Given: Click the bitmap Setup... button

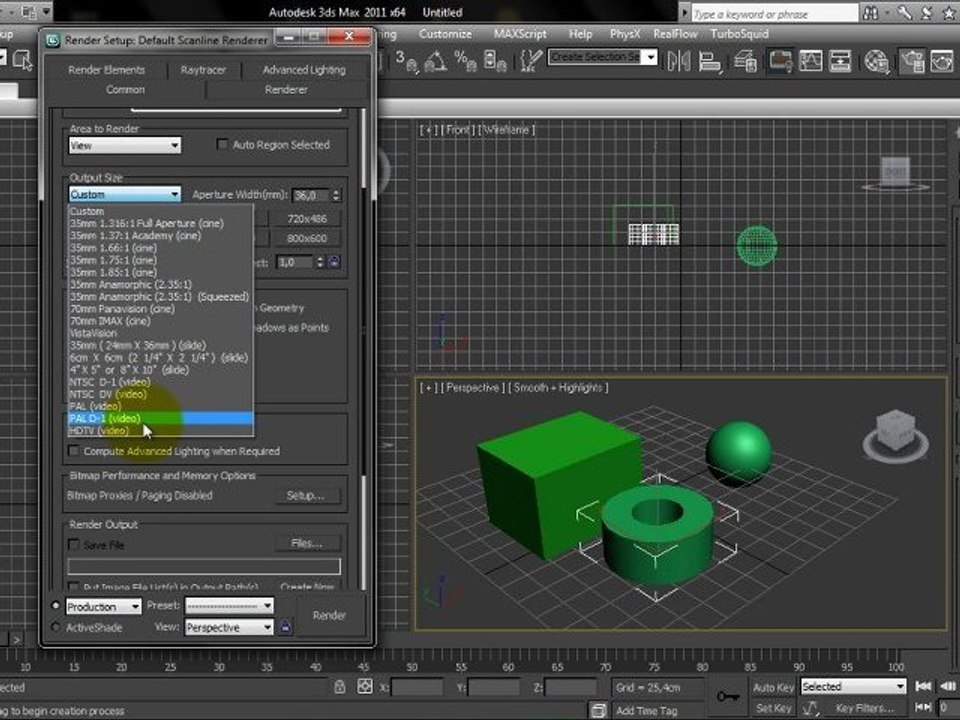Looking at the screenshot, I should tap(306, 495).
